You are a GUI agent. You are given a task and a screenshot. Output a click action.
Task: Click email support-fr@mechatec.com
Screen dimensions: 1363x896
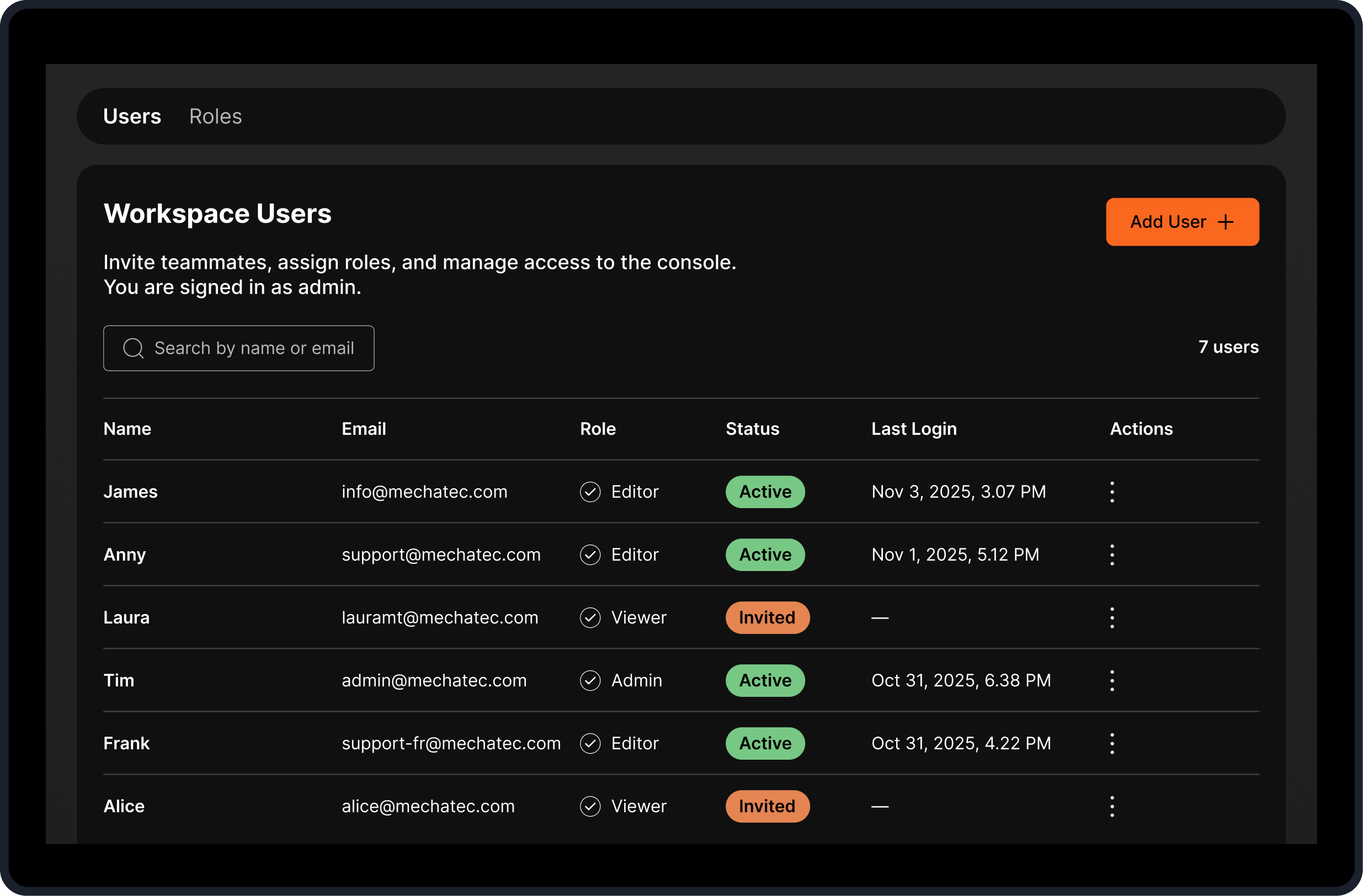coord(451,744)
